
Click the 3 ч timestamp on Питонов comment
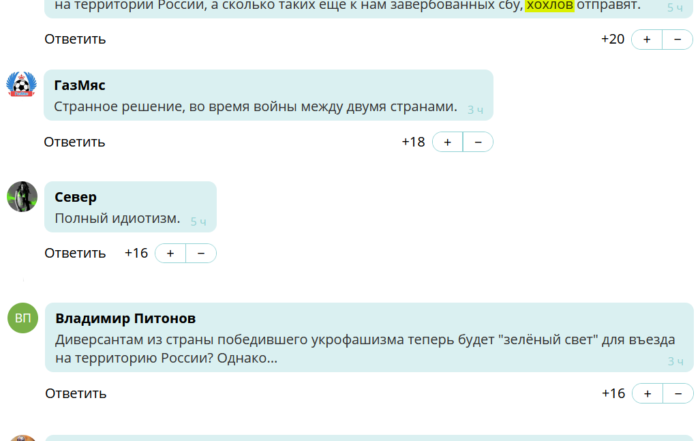coord(675,362)
